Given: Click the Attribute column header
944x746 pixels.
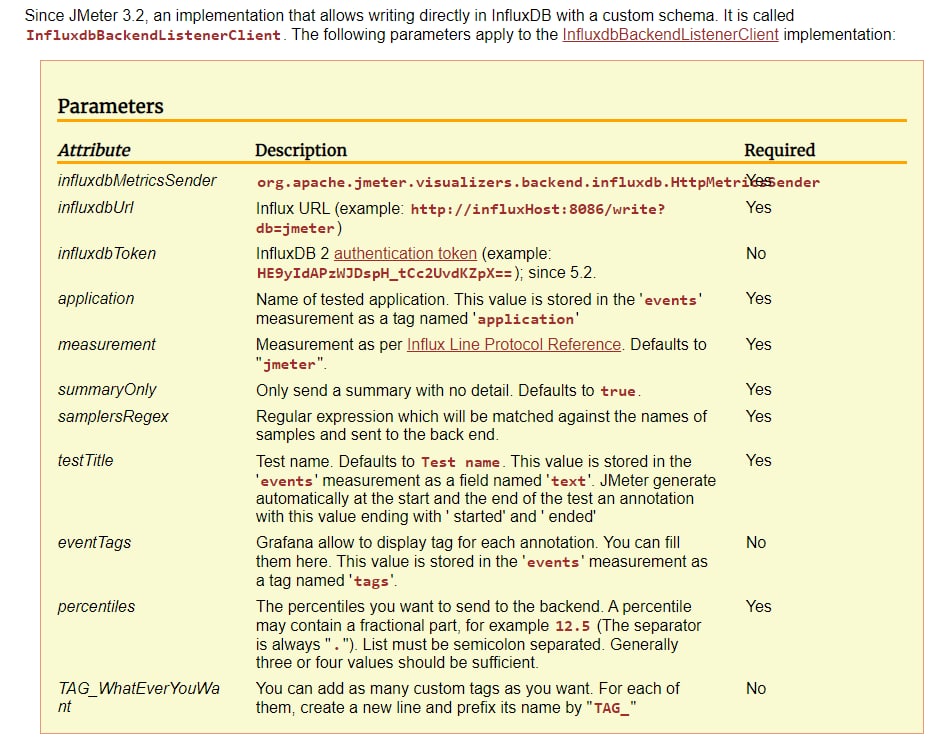Looking at the screenshot, I should pyautogui.click(x=94, y=150).
